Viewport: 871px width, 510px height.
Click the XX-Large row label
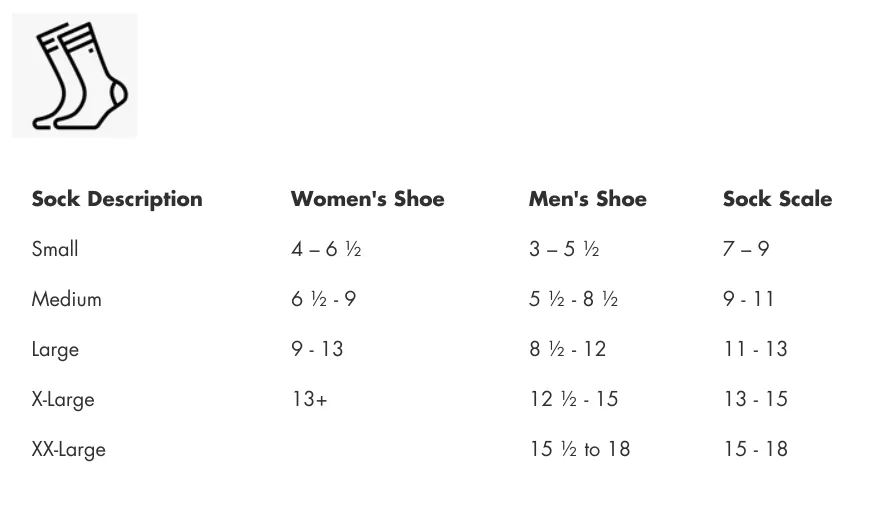click(x=68, y=449)
